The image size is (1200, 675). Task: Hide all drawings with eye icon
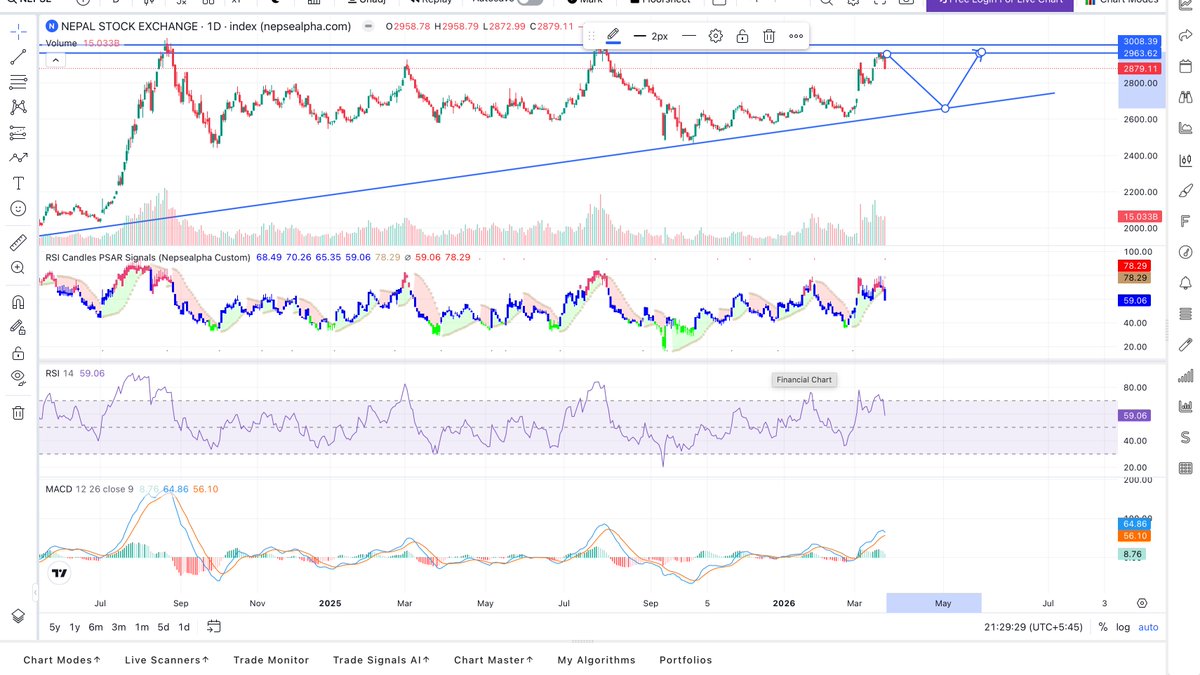click(x=18, y=377)
